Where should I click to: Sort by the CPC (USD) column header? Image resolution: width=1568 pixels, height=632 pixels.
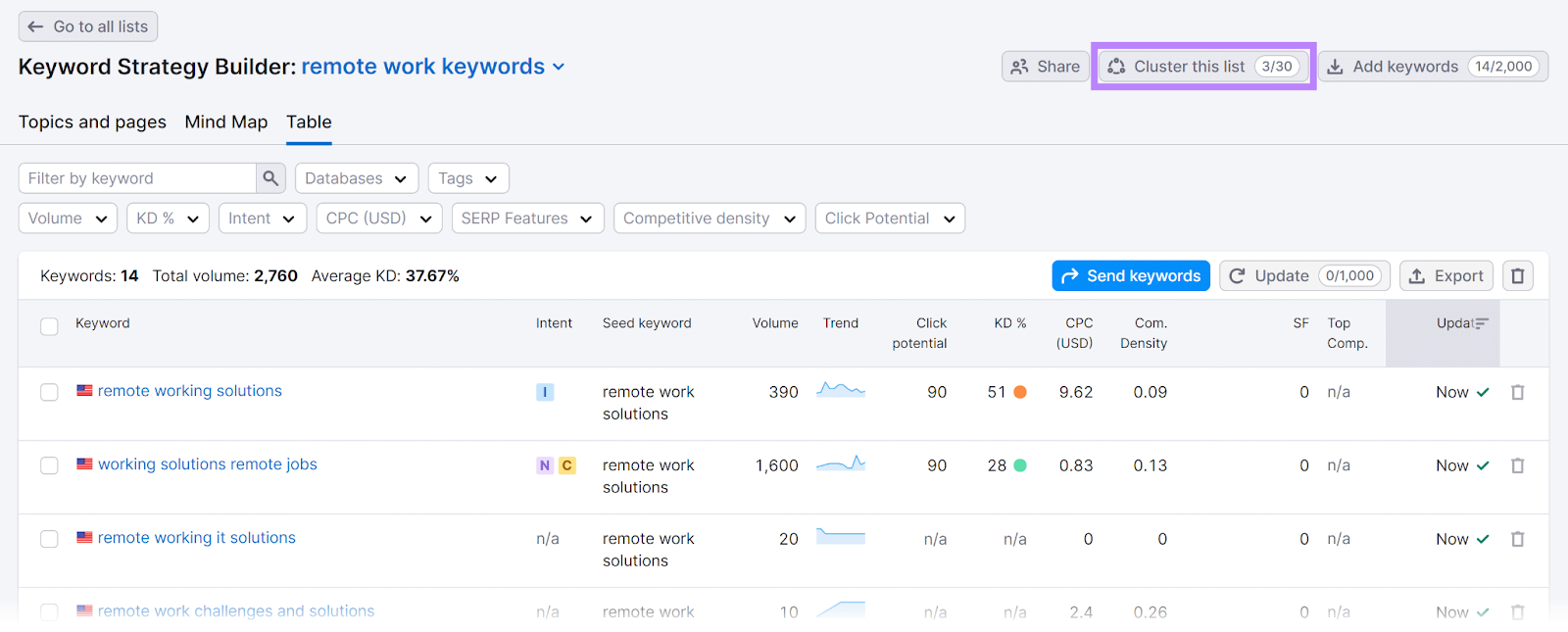[1074, 333]
